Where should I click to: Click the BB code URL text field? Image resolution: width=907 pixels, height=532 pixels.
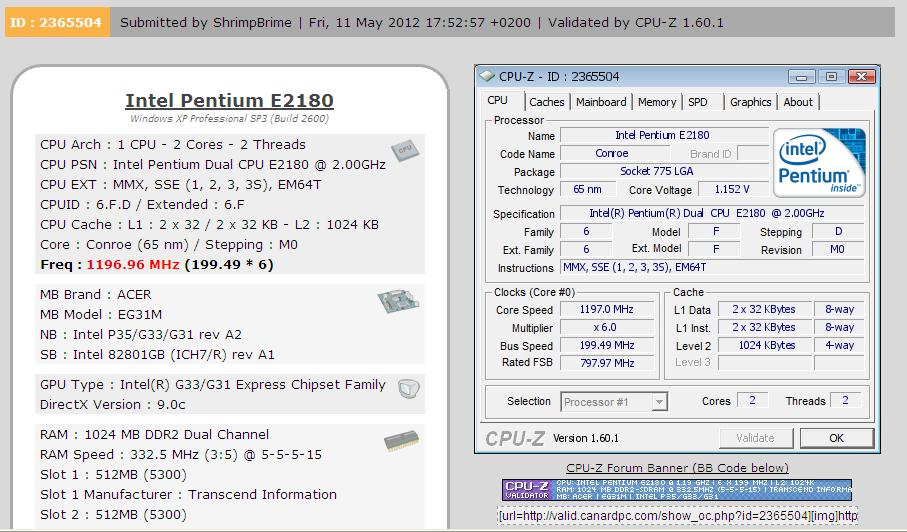677,515
